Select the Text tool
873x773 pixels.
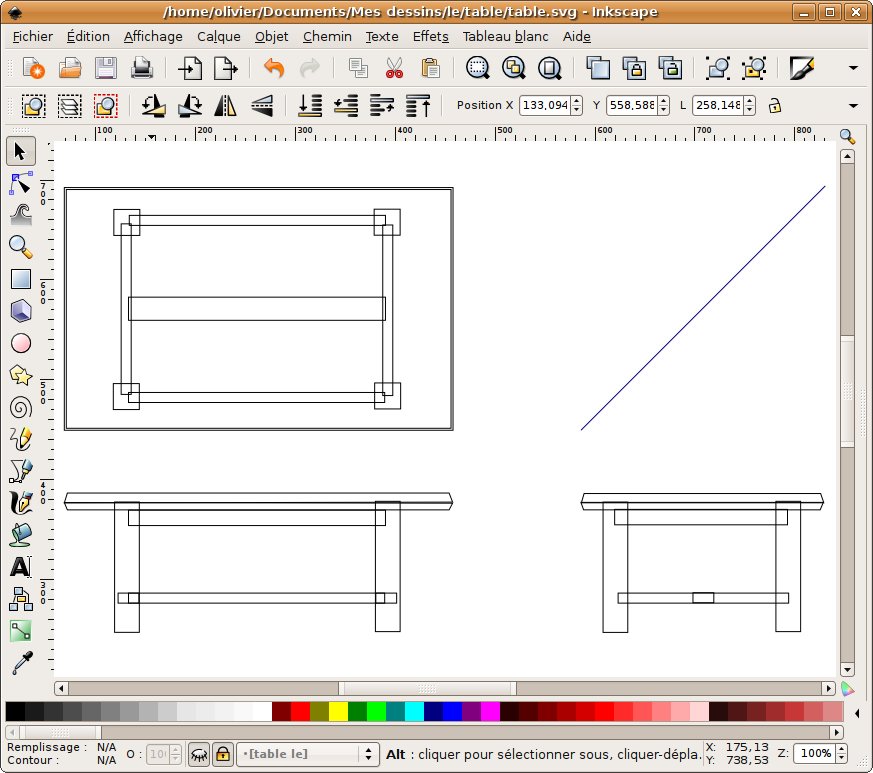click(x=21, y=567)
